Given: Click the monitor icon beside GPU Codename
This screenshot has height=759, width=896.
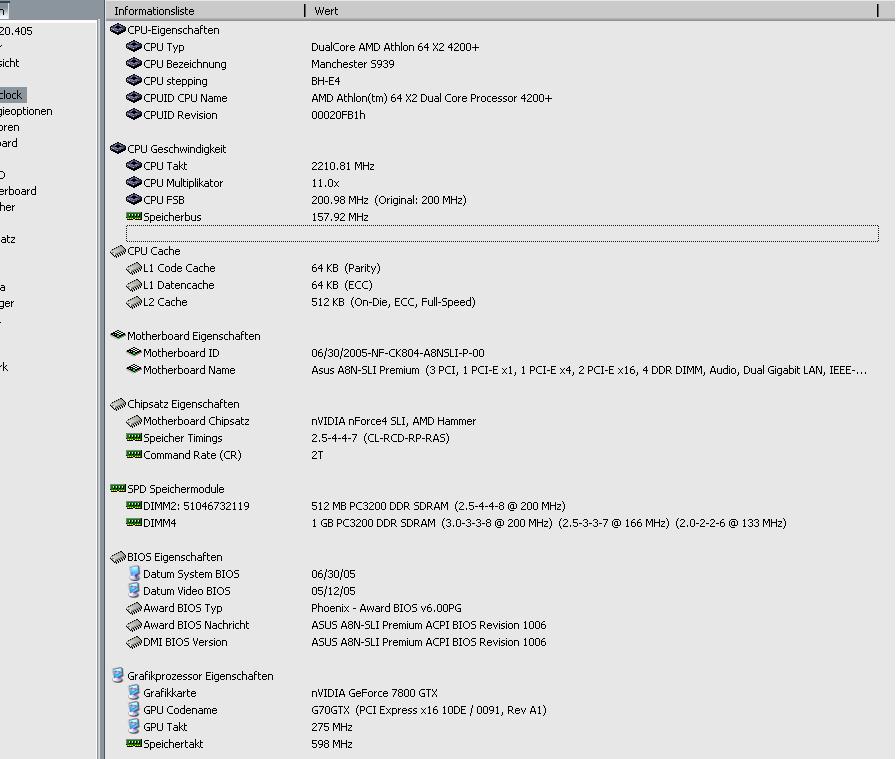Looking at the screenshot, I should pyautogui.click(x=134, y=709).
